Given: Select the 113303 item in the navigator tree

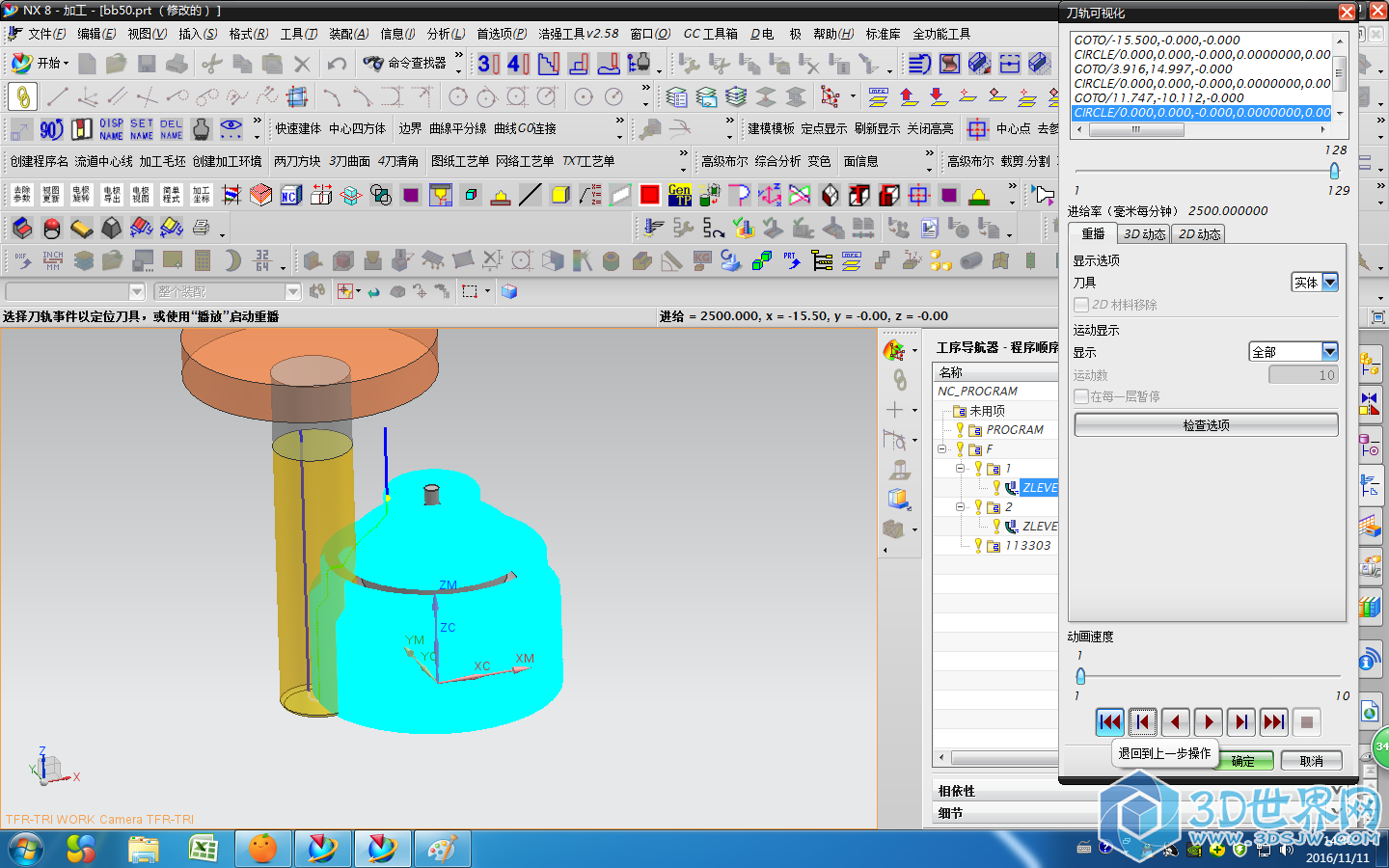Looking at the screenshot, I should click(1027, 546).
